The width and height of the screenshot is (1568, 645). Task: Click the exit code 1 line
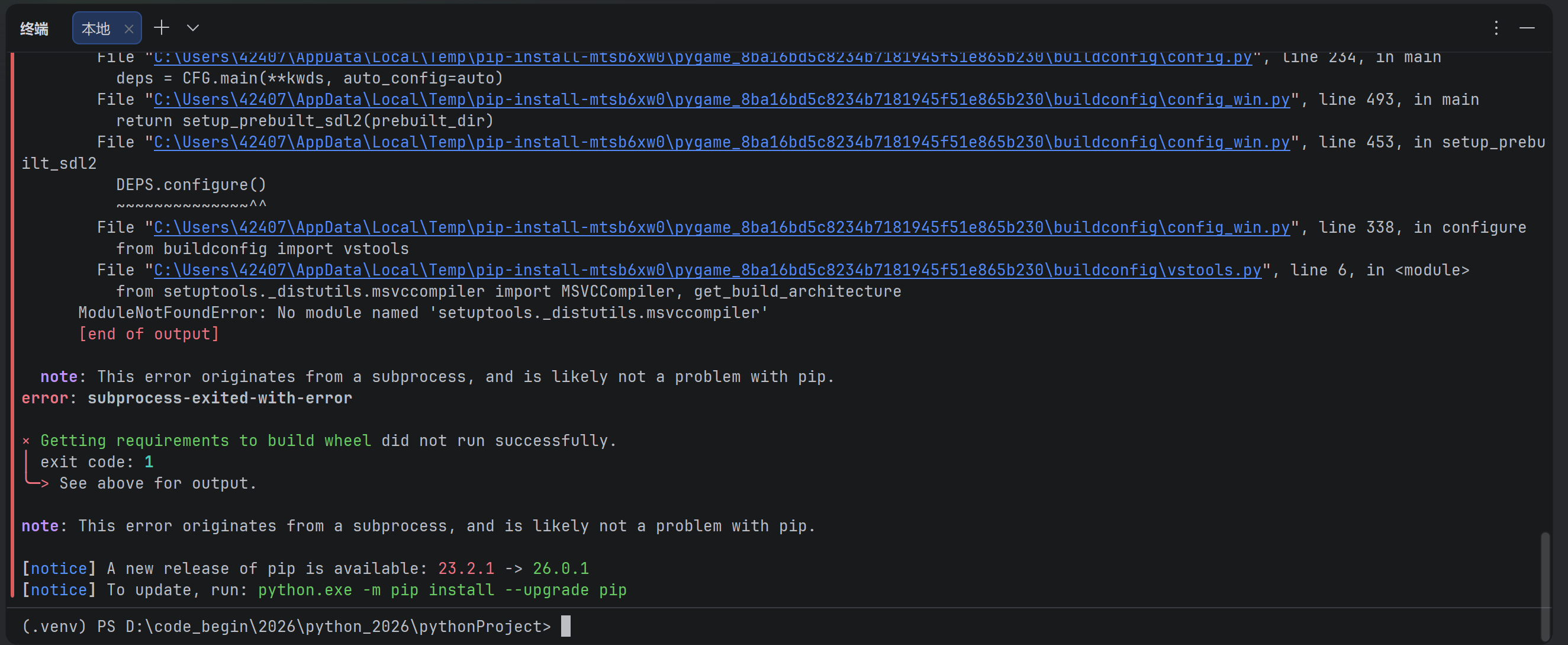click(97, 463)
